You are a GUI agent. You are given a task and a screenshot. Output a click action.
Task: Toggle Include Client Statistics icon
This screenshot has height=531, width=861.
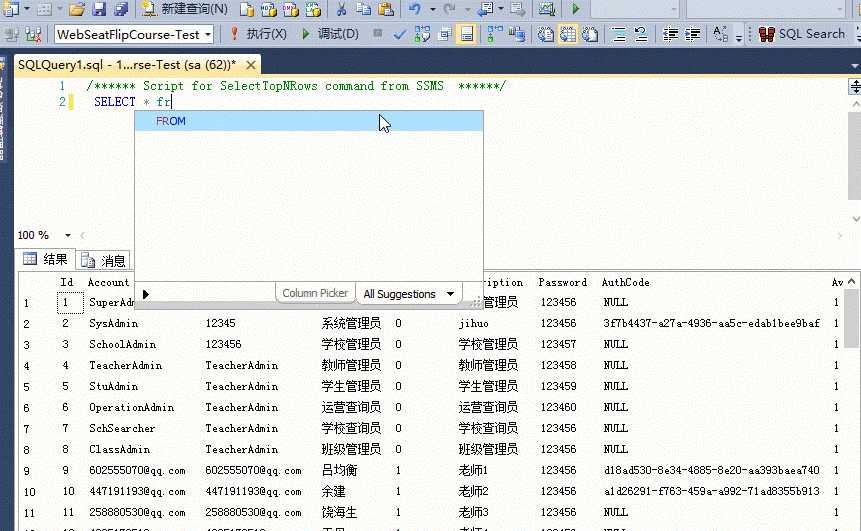(517, 35)
